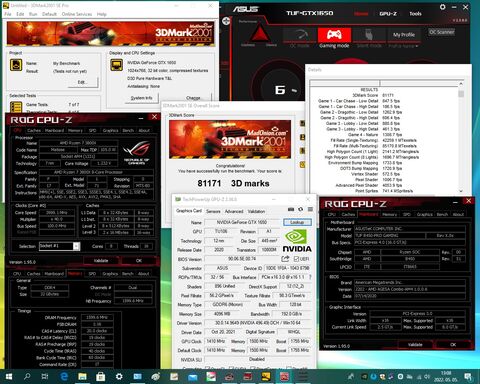Open Bench tab in left CPU-Z window
This screenshot has height=384, width=480.
point(128,130)
